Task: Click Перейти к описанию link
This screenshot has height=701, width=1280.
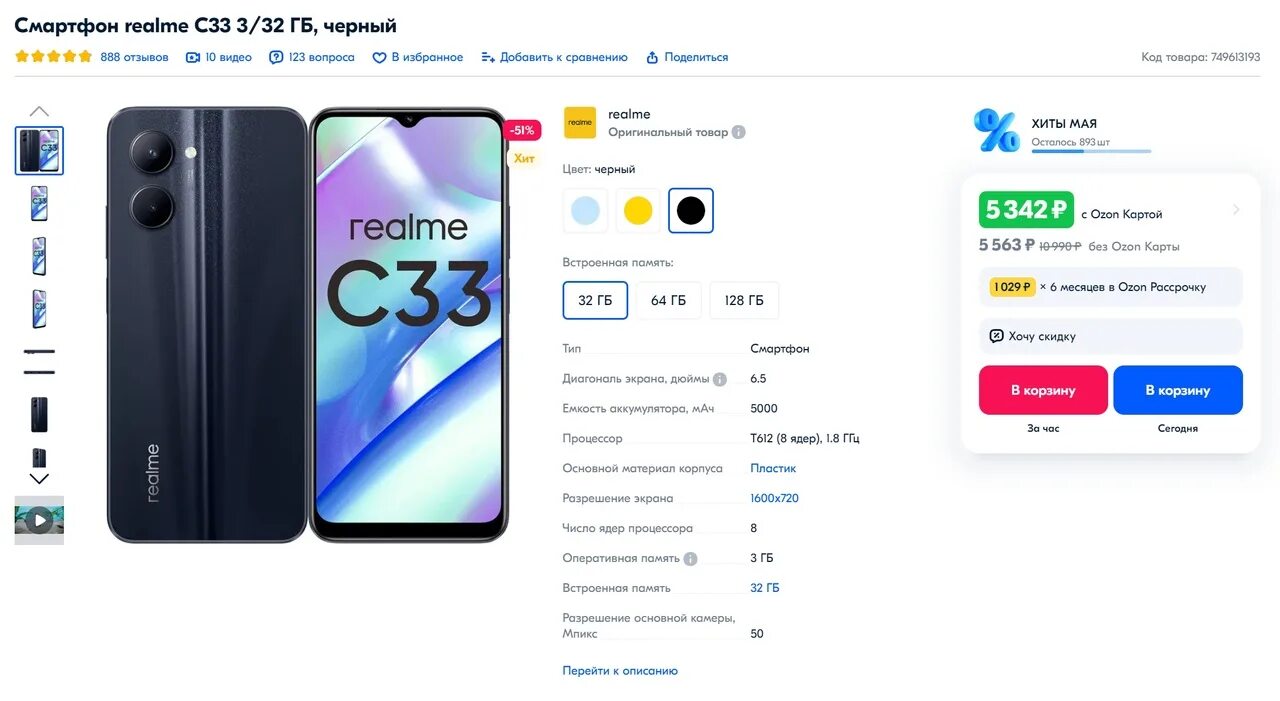Action: 620,671
